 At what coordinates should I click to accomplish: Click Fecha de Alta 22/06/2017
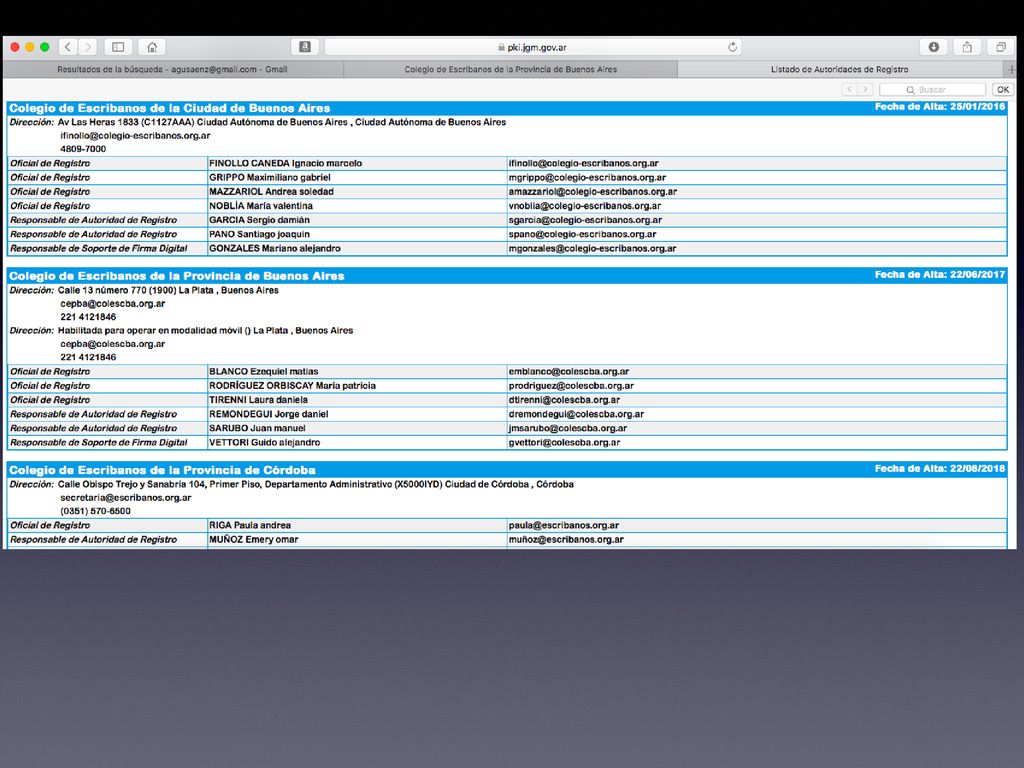tap(940, 275)
